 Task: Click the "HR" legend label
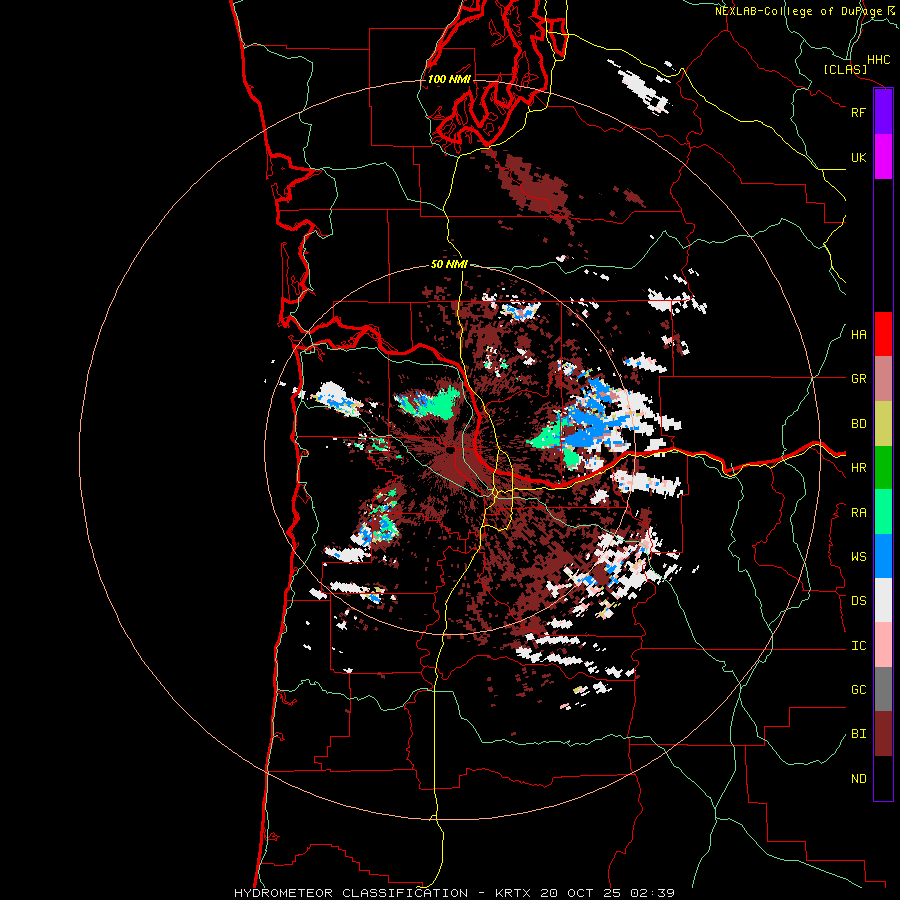(858, 468)
